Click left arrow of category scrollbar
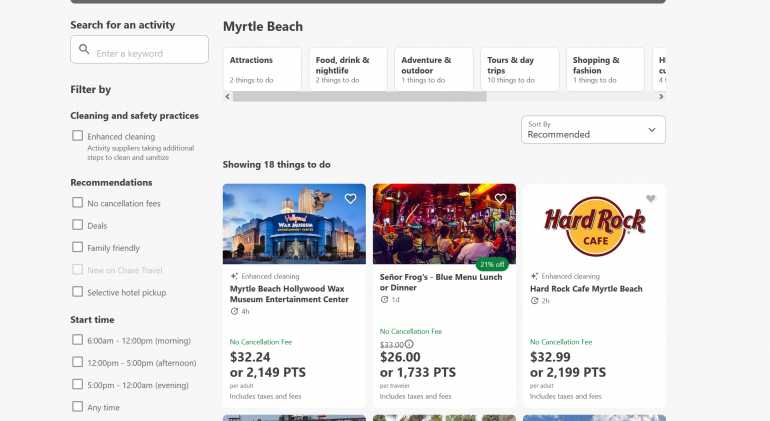 pyautogui.click(x=227, y=97)
